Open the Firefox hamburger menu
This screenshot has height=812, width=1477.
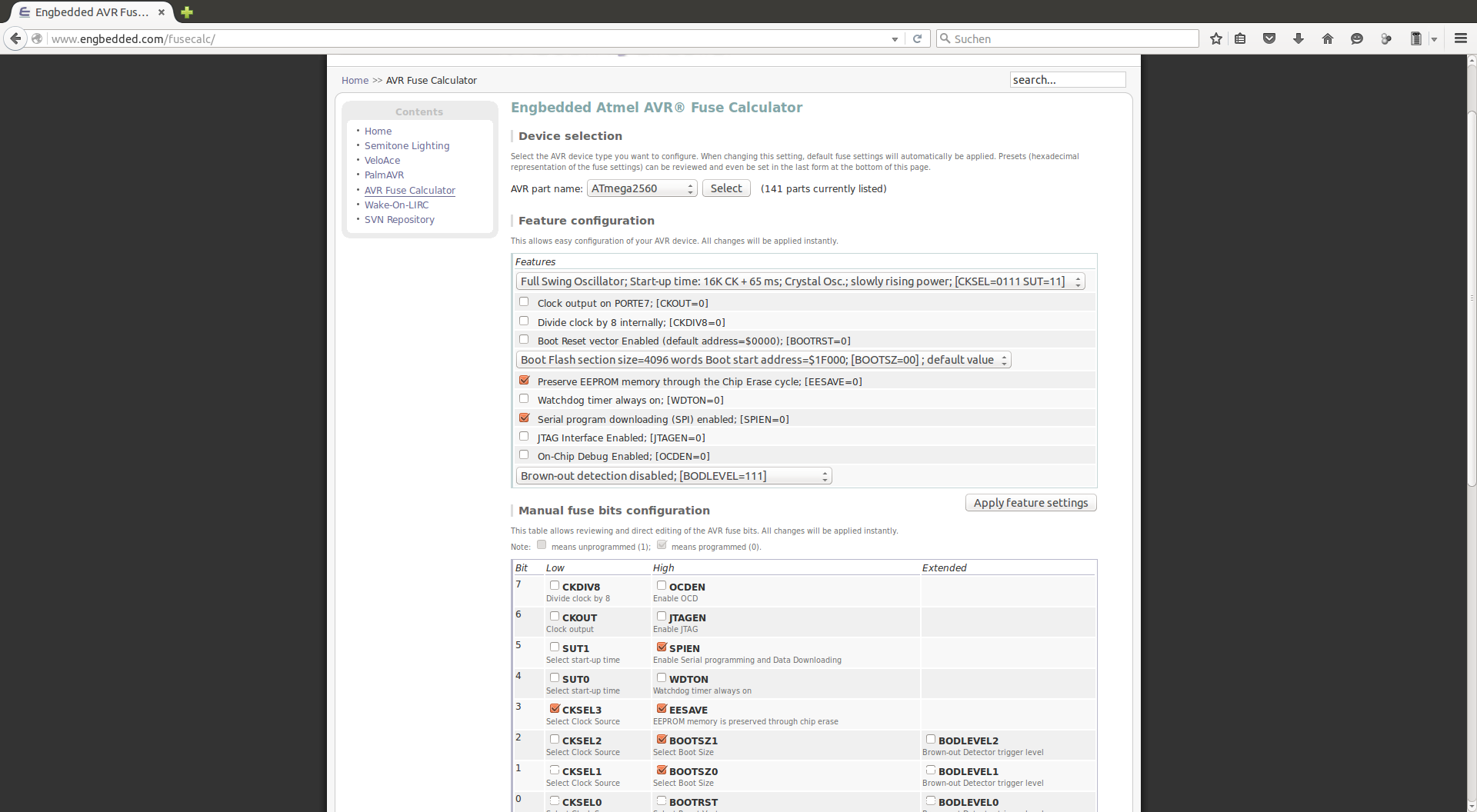pyautogui.click(x=1461, y=38)
